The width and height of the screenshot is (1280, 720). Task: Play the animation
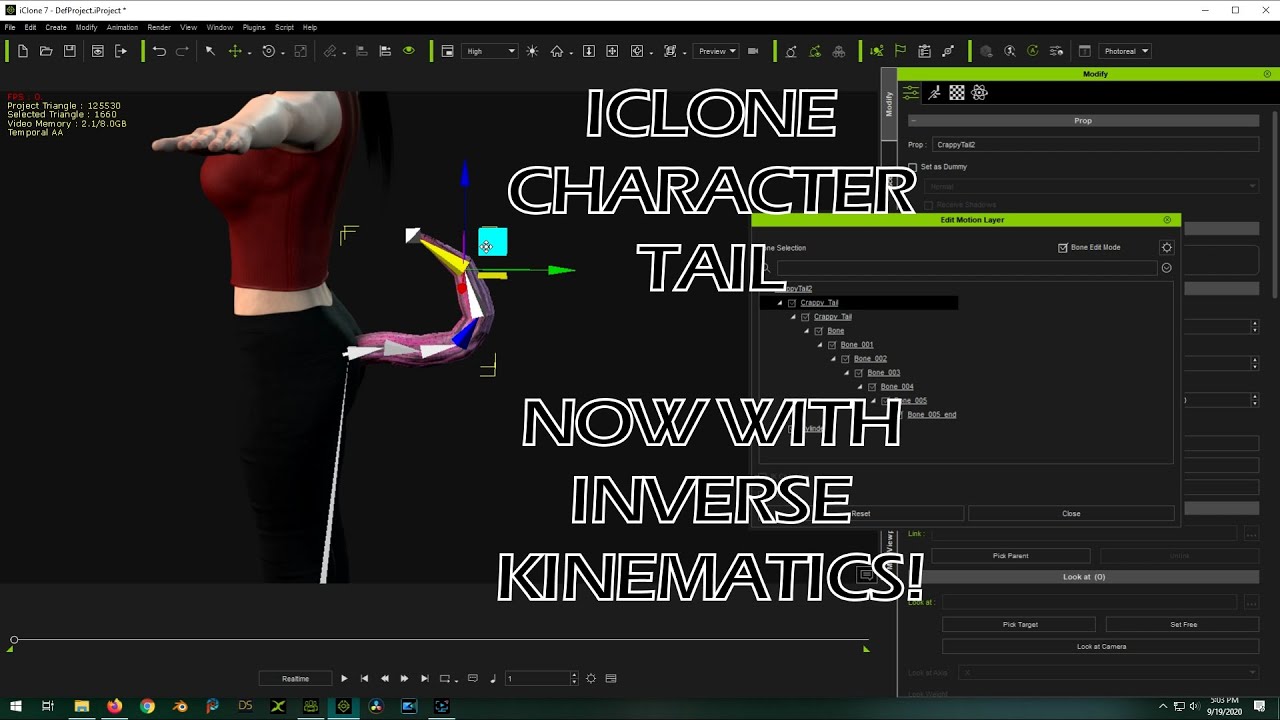tap(344, 678)
